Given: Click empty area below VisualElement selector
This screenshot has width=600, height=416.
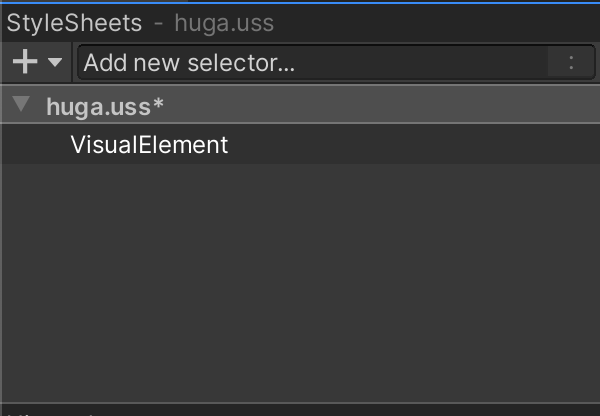Looking at the screenshot, I should point(300,280).
